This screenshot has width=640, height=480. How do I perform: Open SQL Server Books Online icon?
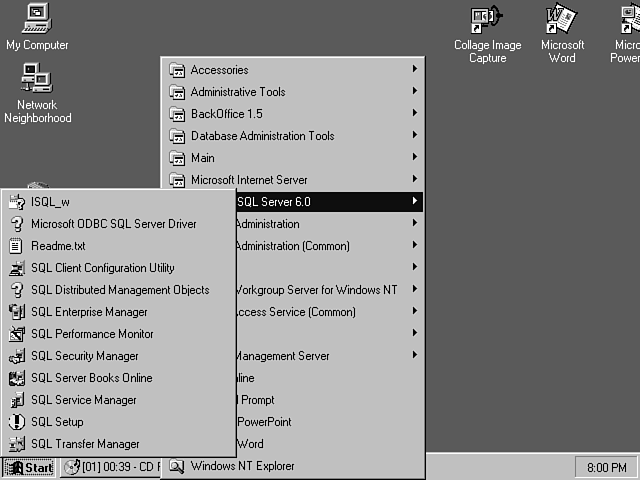point(16,378)
